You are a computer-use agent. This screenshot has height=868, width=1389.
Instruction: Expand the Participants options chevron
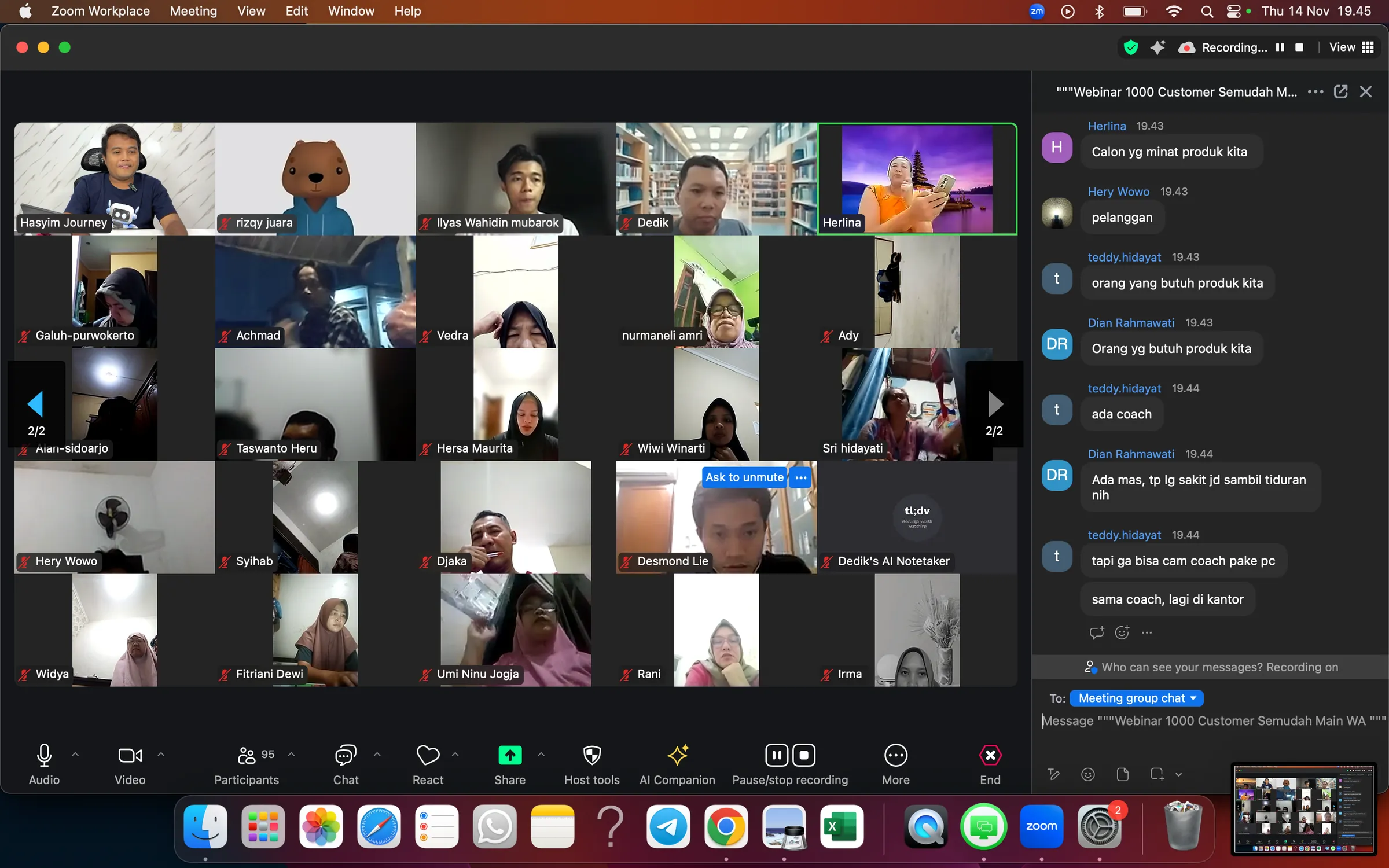click(x=292, y=755)
